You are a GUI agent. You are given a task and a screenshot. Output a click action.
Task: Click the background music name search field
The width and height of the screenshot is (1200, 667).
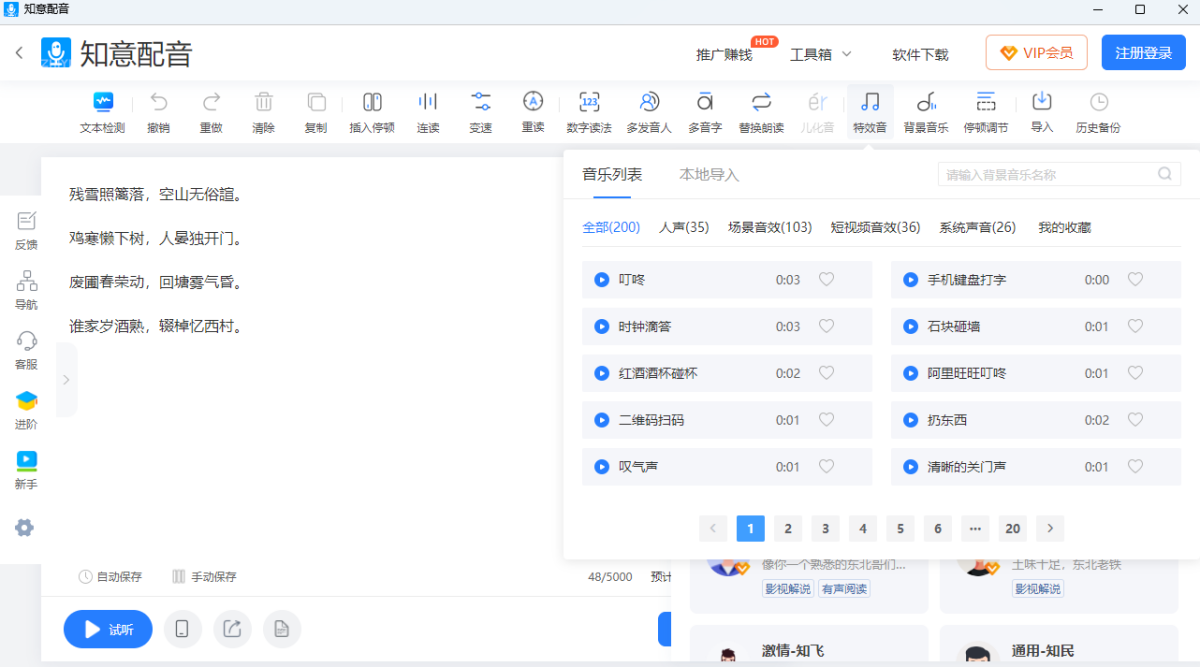[x=1050, y=175]
